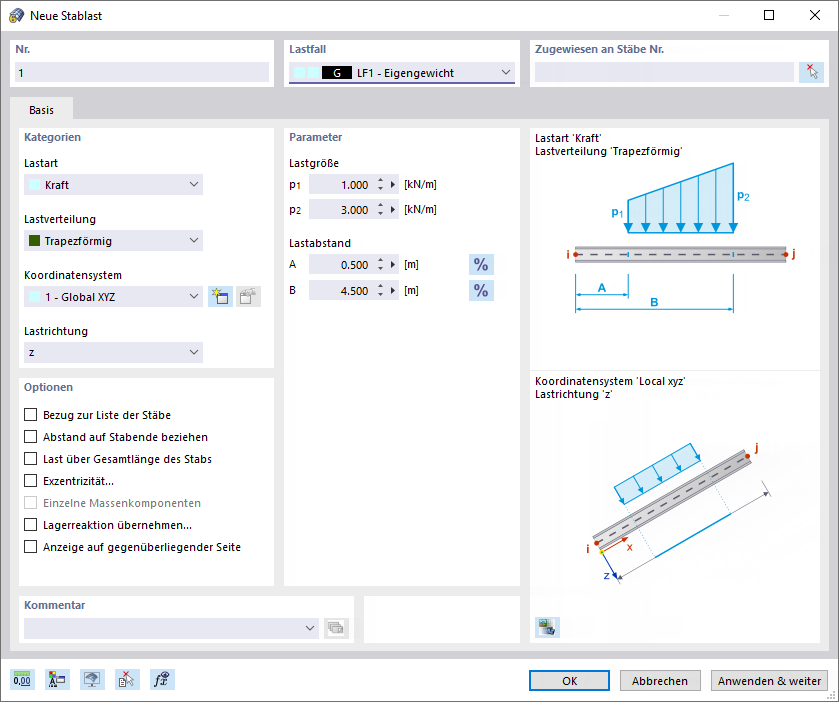Open the Kommentar dropdown list
Image resolution: width=839 pixels, height=702 pixels.
[310, 627]
